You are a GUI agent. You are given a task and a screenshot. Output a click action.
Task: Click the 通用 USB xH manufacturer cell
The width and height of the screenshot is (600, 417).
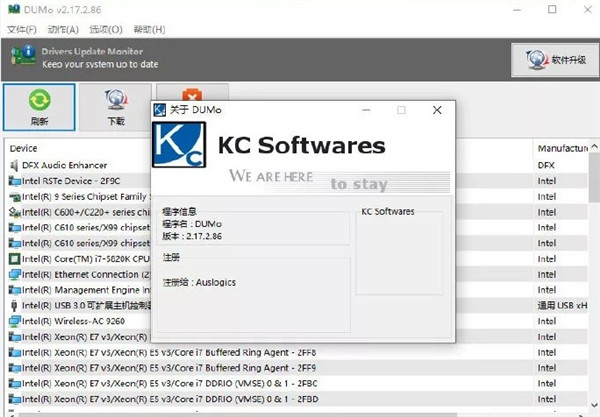(562, 306)
